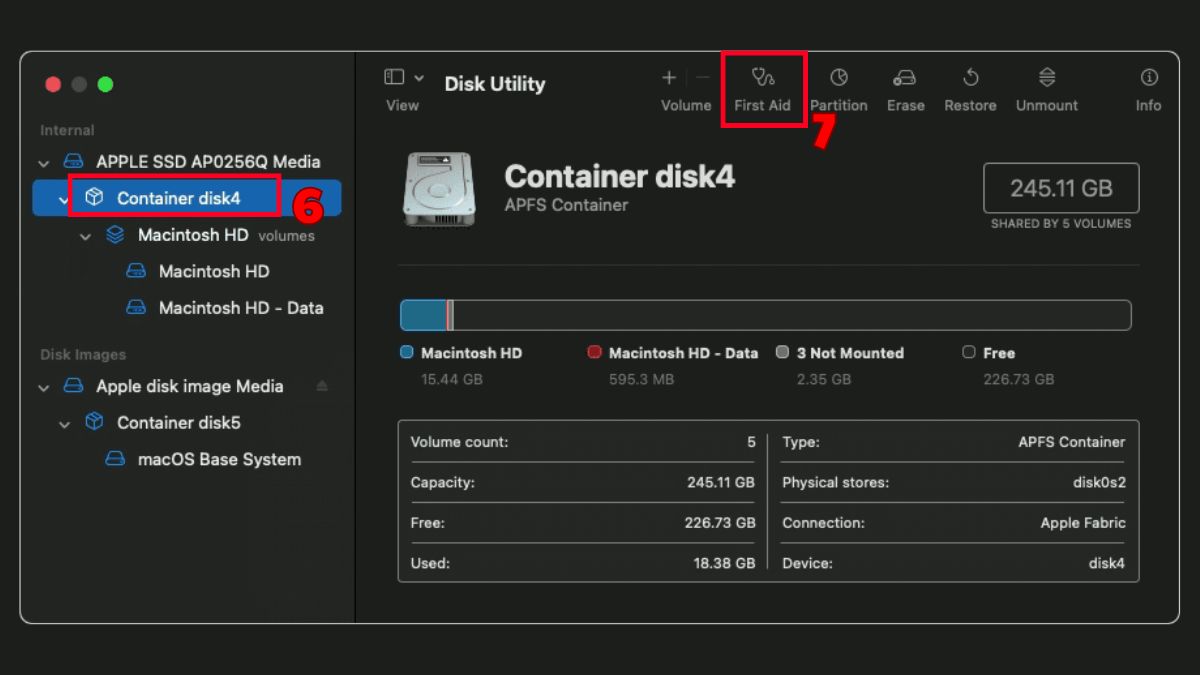Click the Disk Utility window title
1200x675 pixels.
pyautogui.click(x=495, y=83)
